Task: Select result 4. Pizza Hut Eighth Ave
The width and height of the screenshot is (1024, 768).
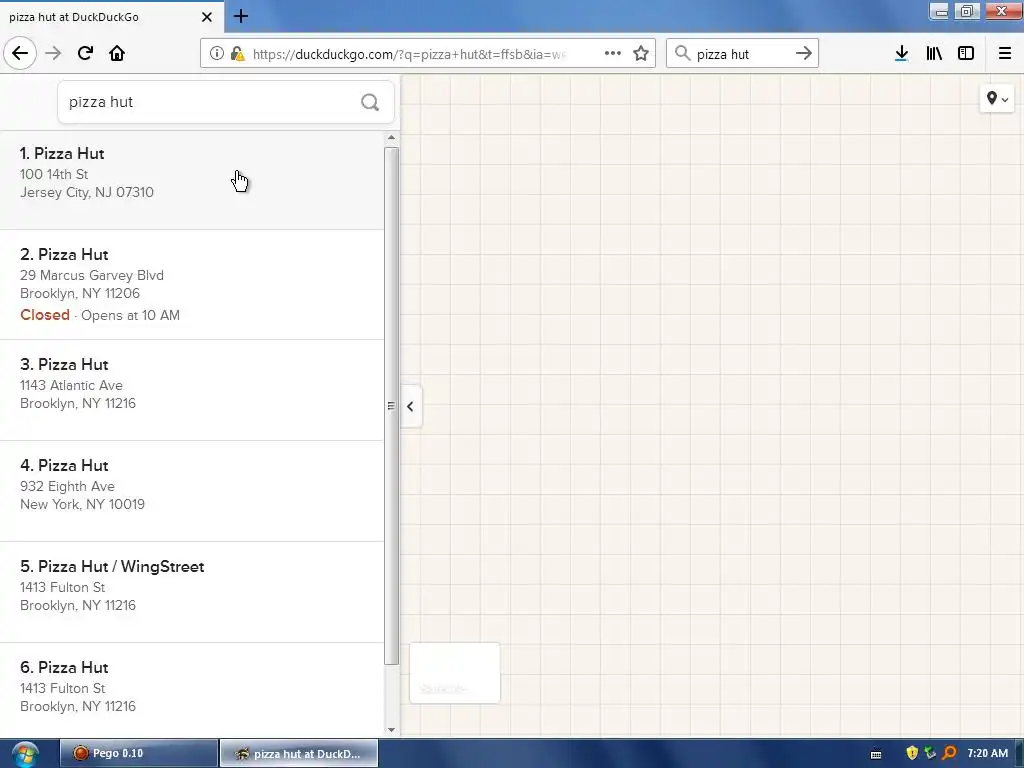Action: [192, 491]
